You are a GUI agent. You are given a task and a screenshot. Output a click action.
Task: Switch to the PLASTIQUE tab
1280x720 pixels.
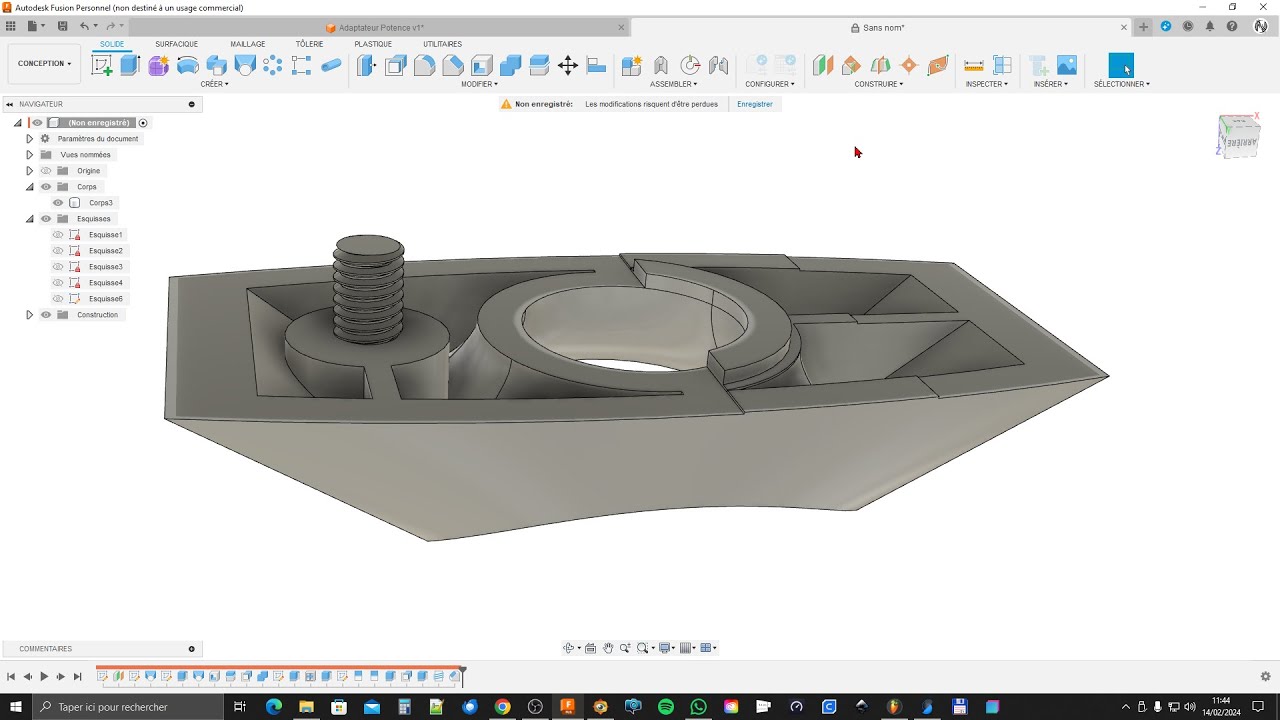(x=373, y=44)
